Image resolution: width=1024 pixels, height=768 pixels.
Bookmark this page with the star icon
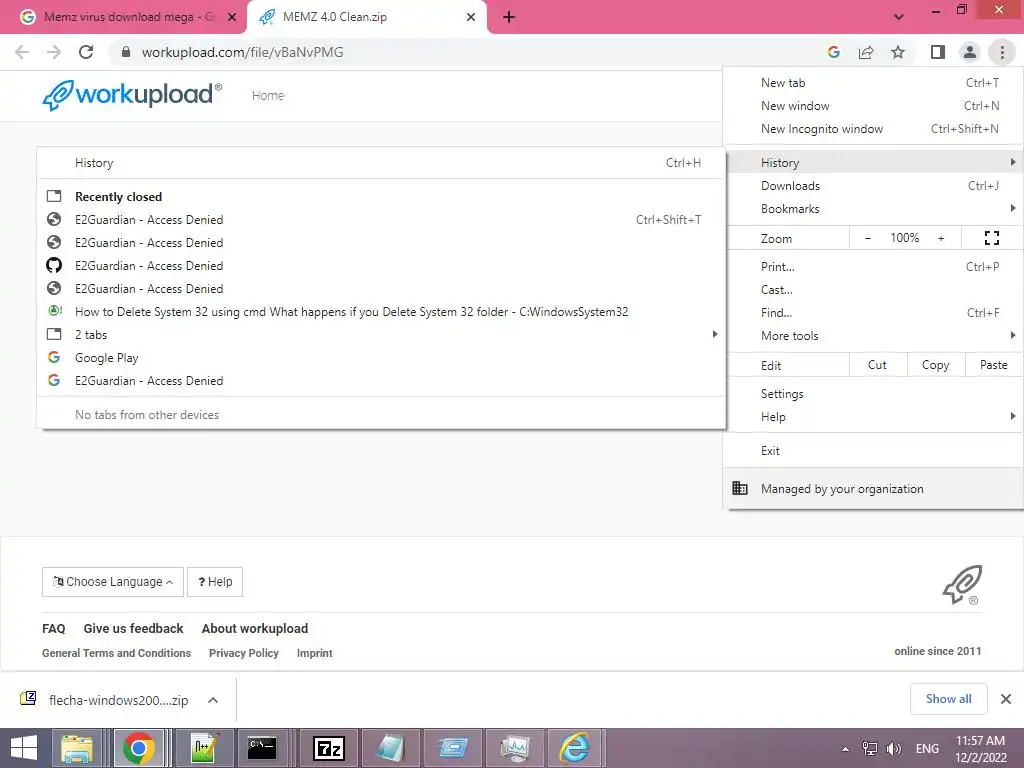(898, 52)
